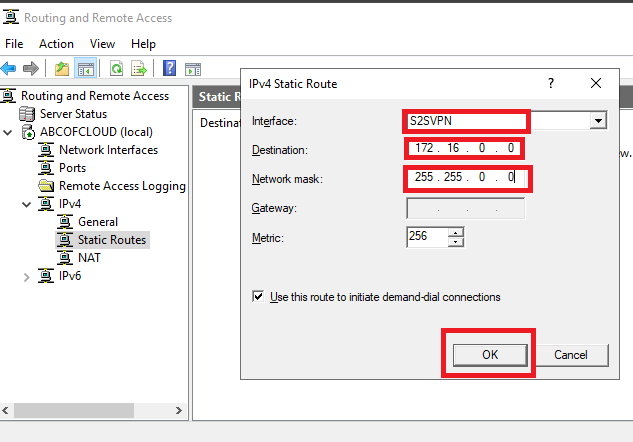Click Show/Hide Action Pane toolbar icon
This screenshot has height=442, width=633.
(x=192, y=69)
